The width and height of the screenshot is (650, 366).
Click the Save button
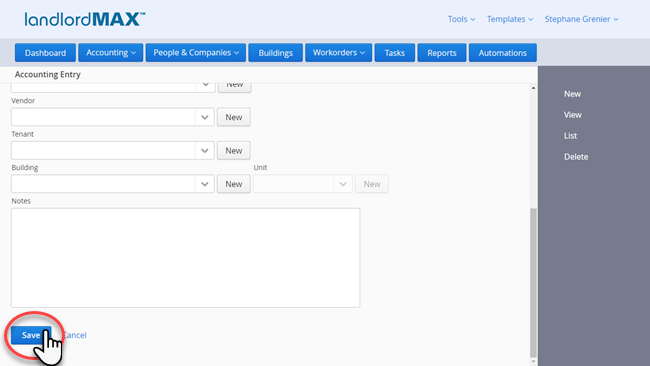tap(31, 335)
